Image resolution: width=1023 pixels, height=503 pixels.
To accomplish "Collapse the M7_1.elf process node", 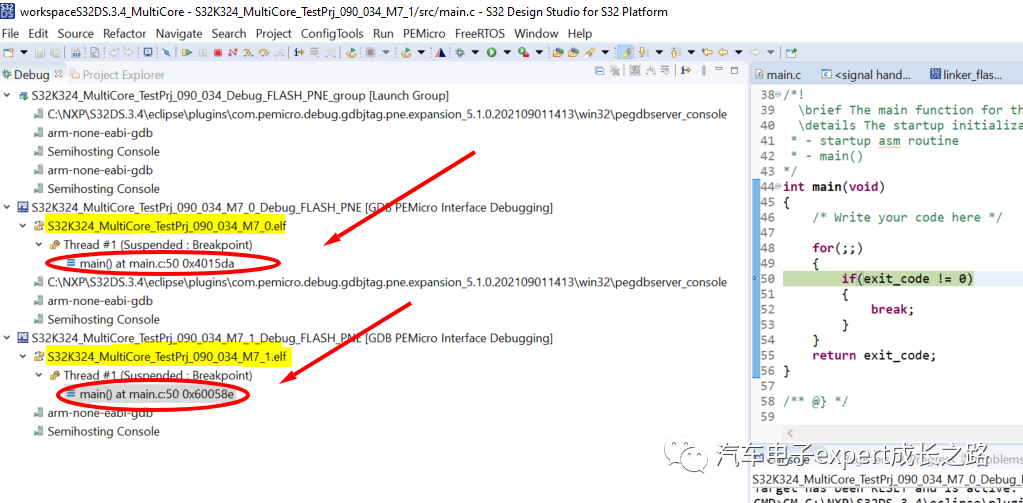I will point(23,357).
